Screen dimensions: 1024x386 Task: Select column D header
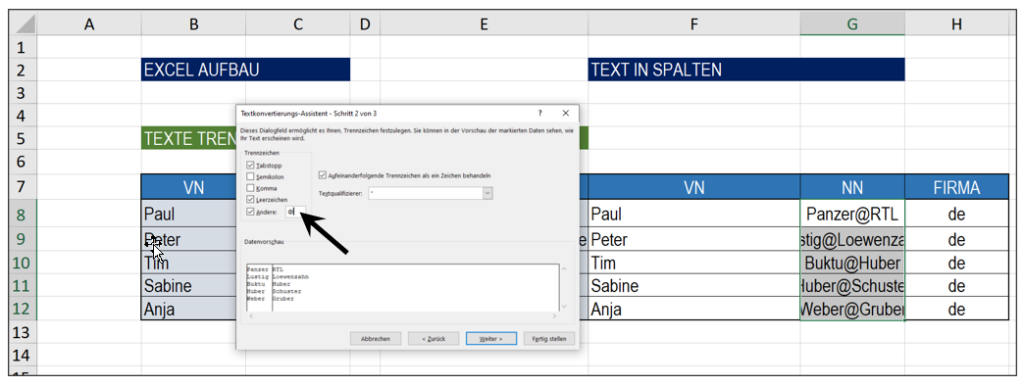[365, 24]
